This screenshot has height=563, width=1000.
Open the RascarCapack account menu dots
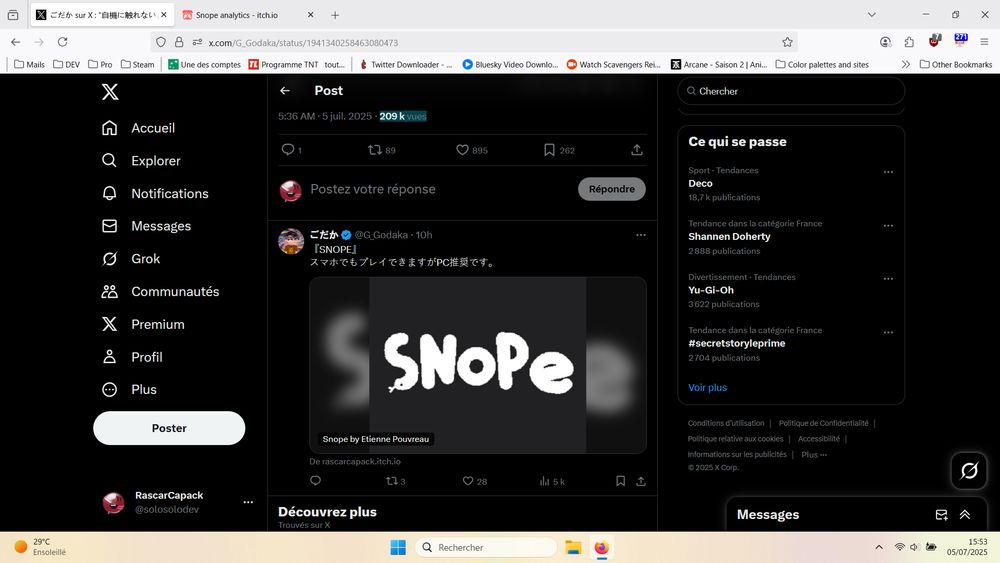tap(248, 502)
